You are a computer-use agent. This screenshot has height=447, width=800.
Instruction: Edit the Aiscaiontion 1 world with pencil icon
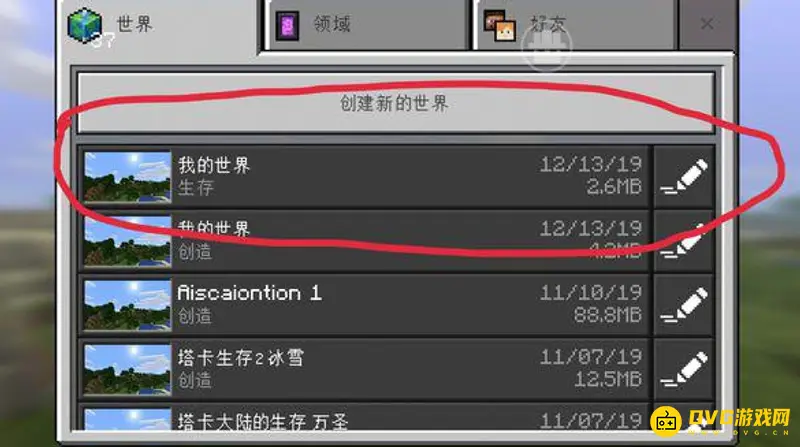684,305
